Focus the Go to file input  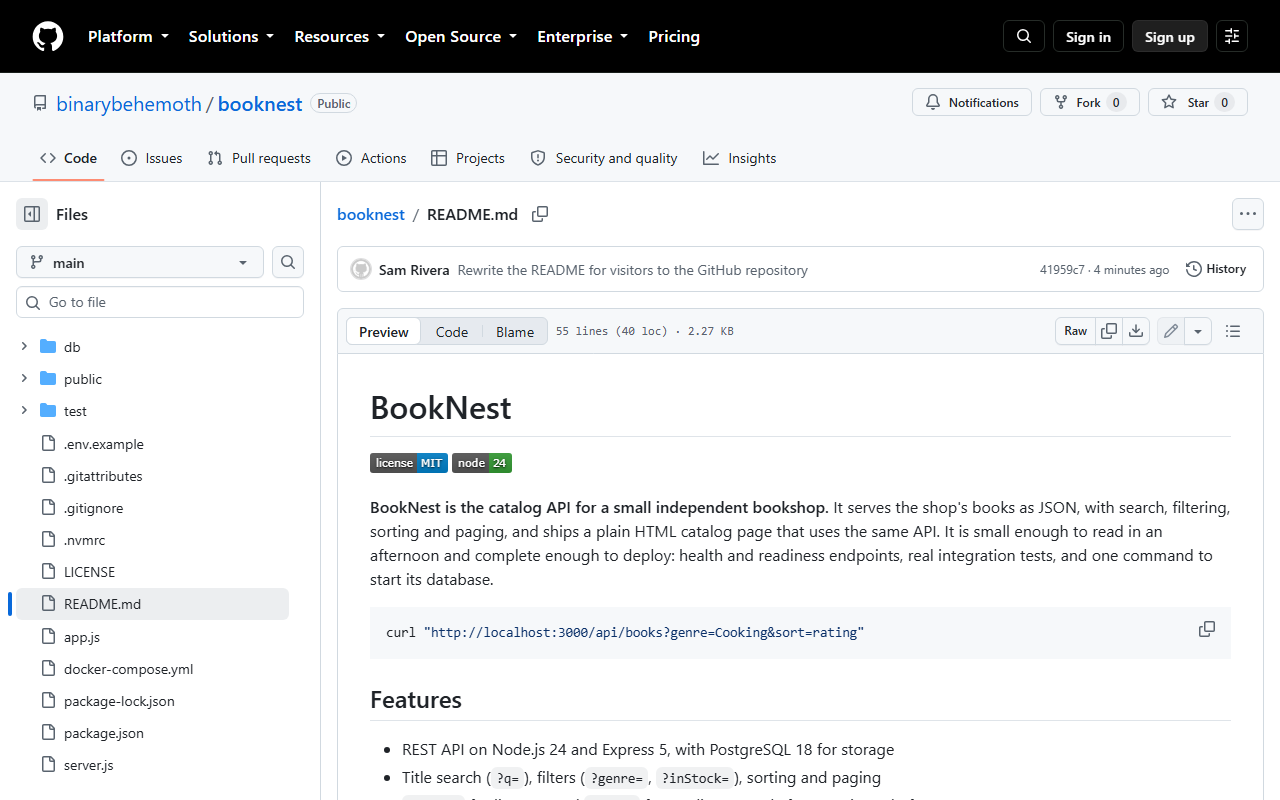pos(160,302)
